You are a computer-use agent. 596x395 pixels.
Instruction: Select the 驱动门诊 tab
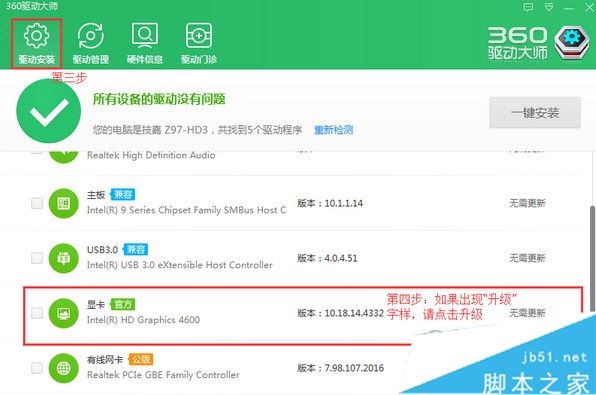click(199, 43)
